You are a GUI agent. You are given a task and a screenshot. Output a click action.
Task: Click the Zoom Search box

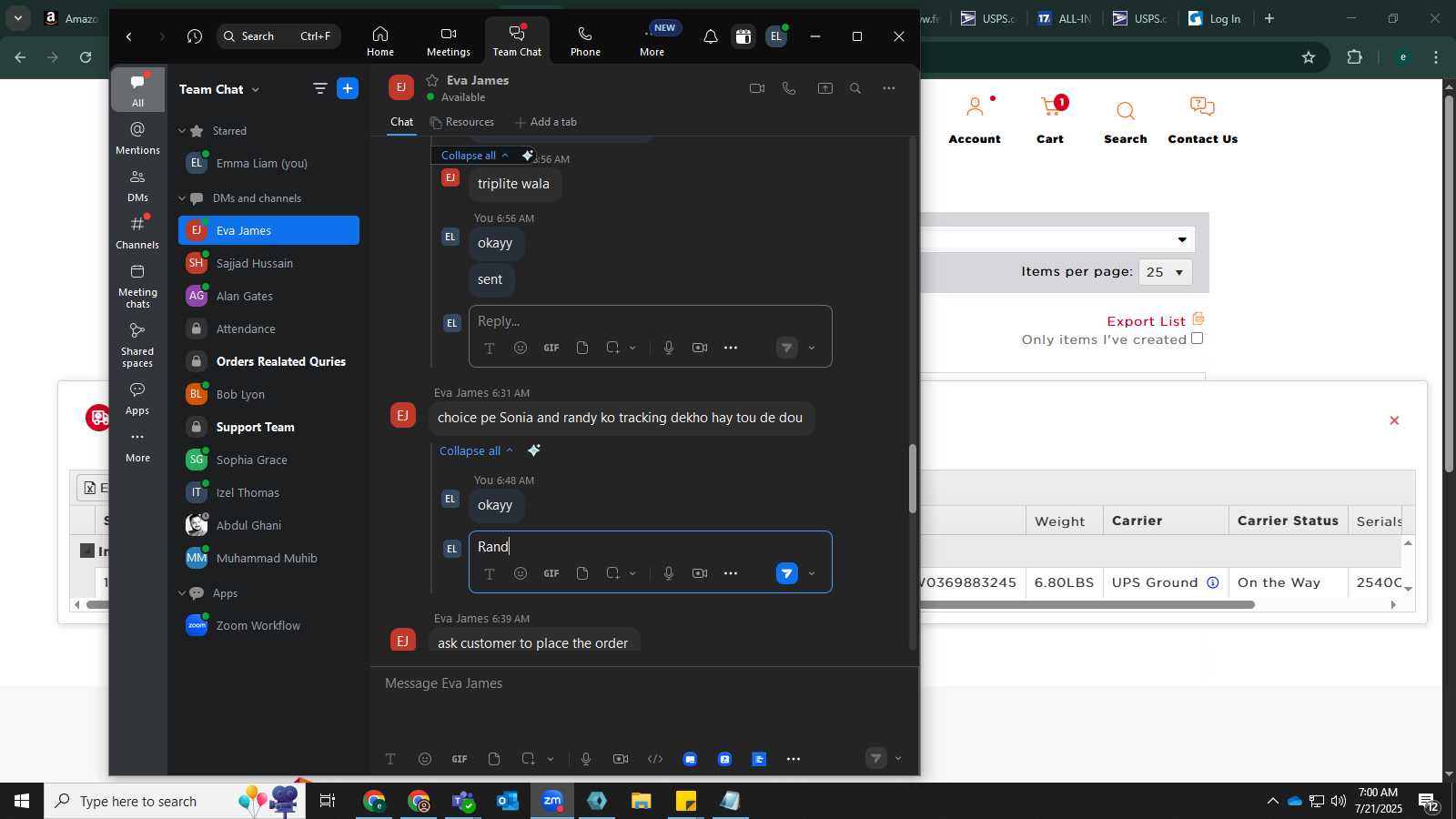(x=278, y=36)
